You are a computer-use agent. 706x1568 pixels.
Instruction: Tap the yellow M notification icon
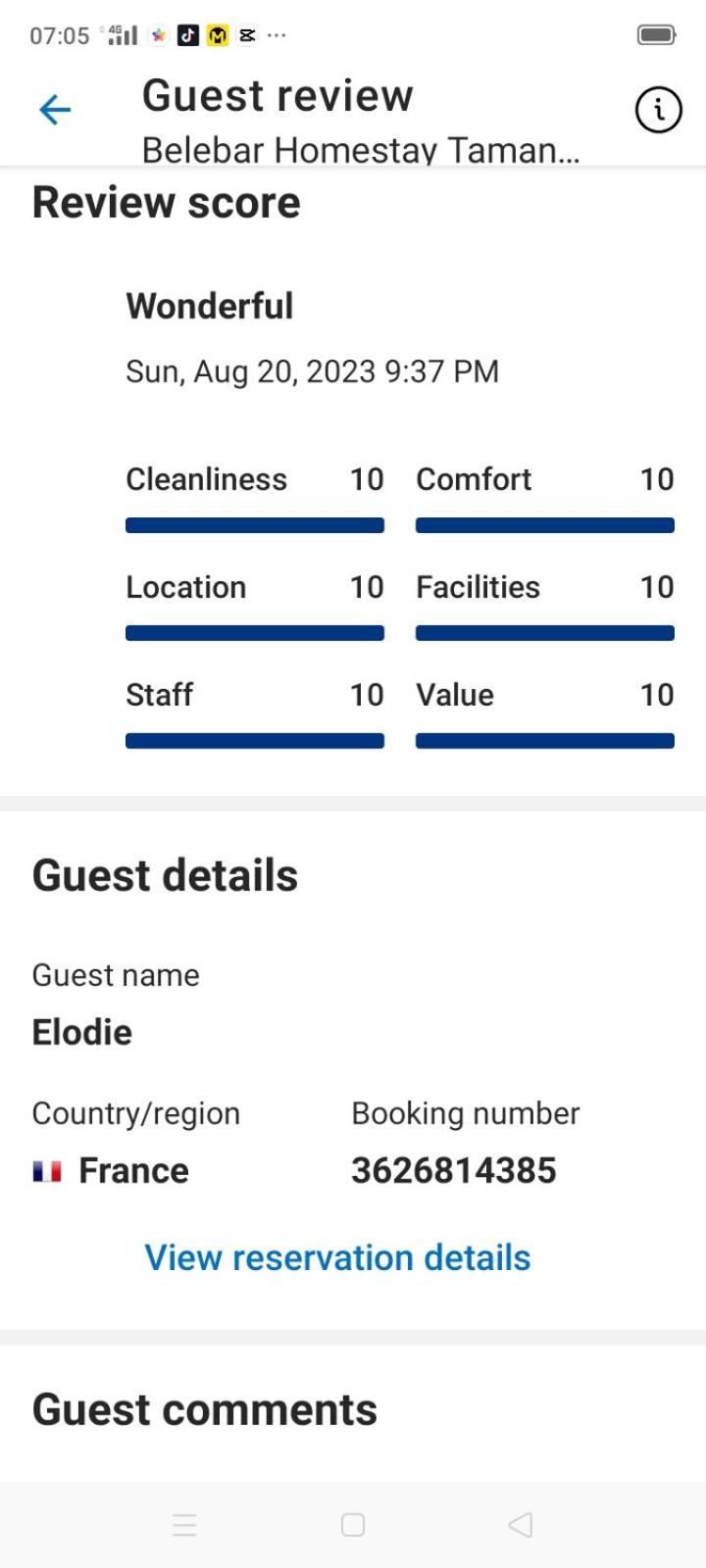(x=218, y=35)
